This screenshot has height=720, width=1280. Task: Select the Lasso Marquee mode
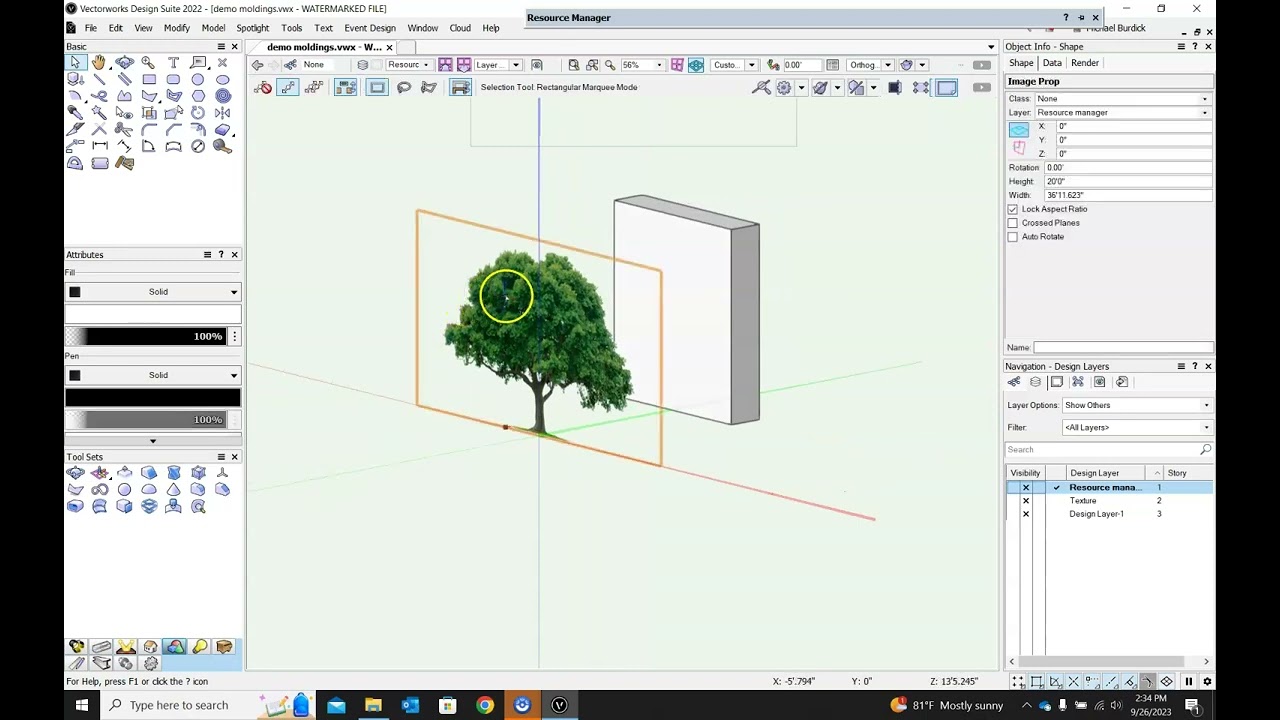tap(404, 87)
